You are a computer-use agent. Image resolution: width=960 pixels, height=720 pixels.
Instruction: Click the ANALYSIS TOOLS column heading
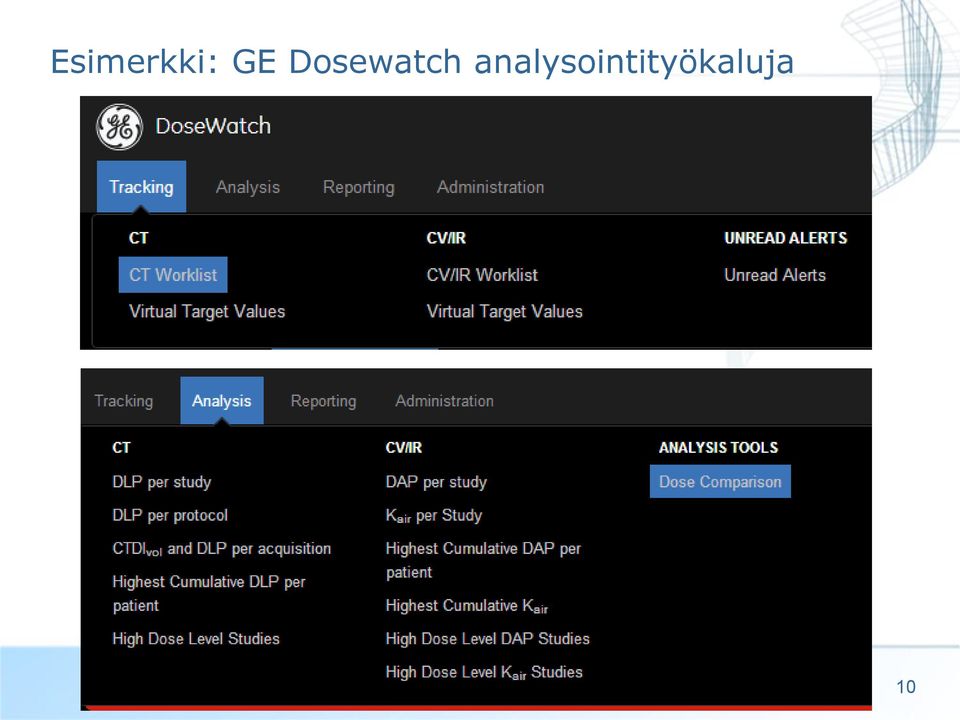tap(718, 448)
